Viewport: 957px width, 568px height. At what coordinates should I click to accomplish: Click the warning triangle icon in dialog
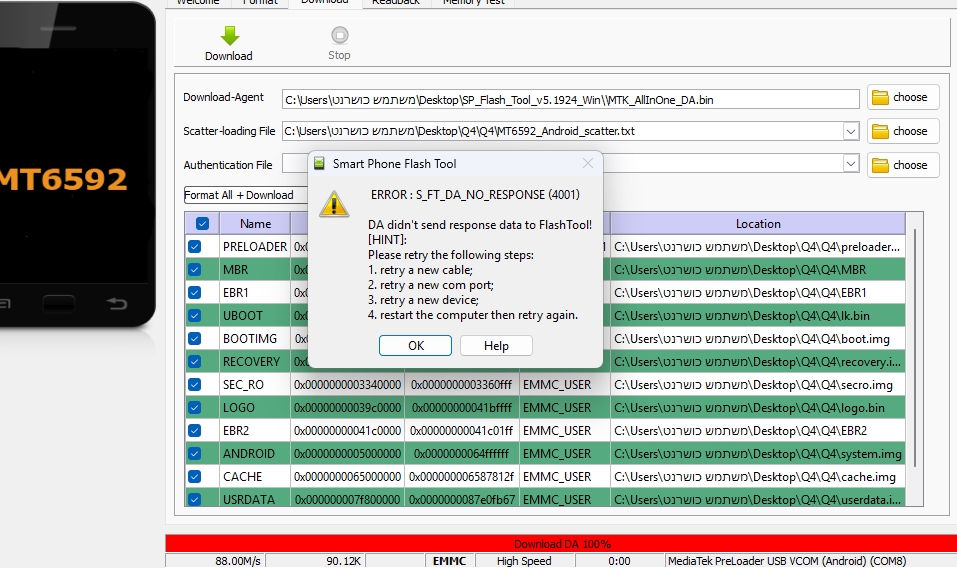click(334, 204)
